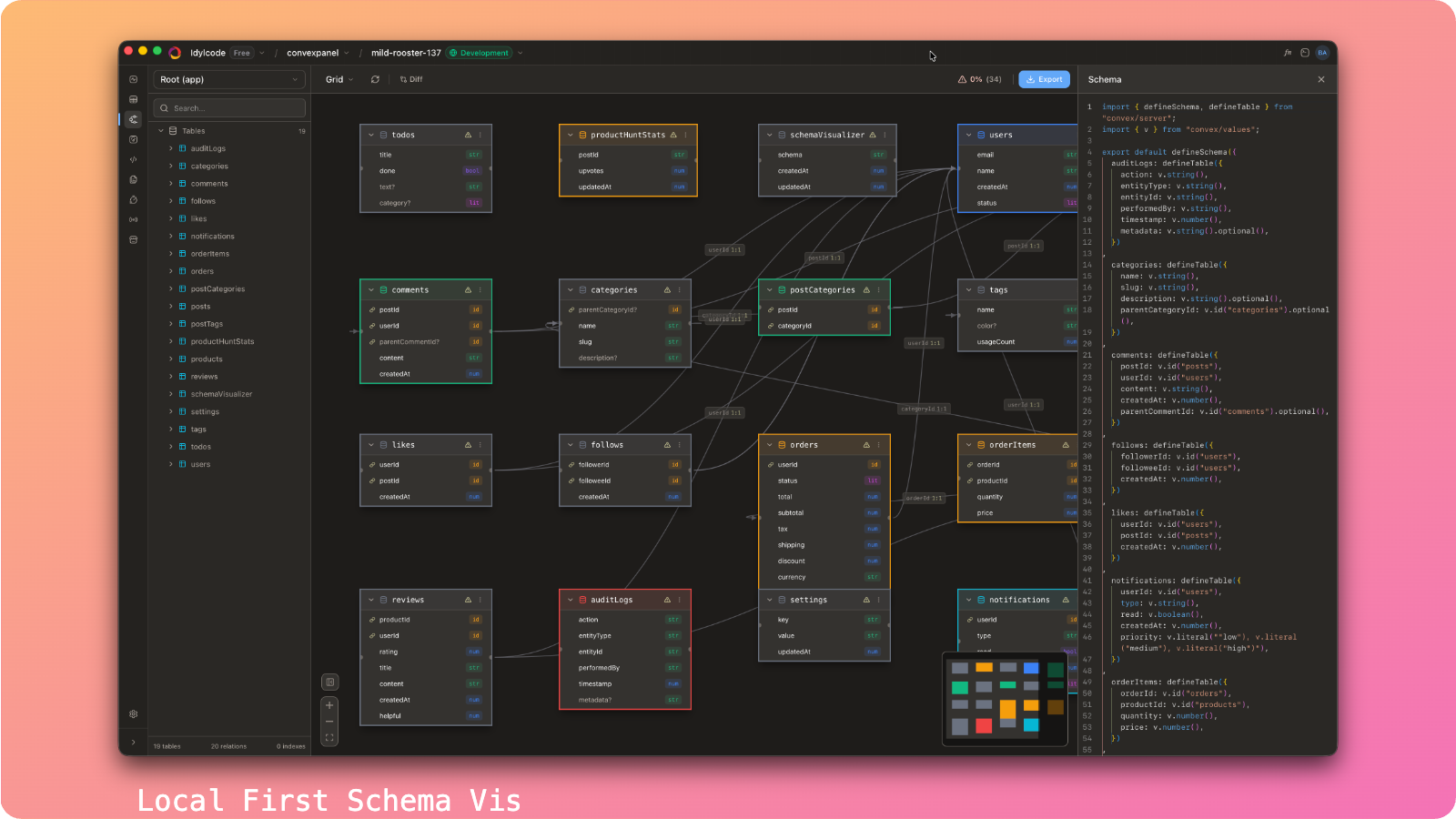Click the 'upvotes' row in productHuntStats
Screen dimensions: 1456x819
point(628,171)
